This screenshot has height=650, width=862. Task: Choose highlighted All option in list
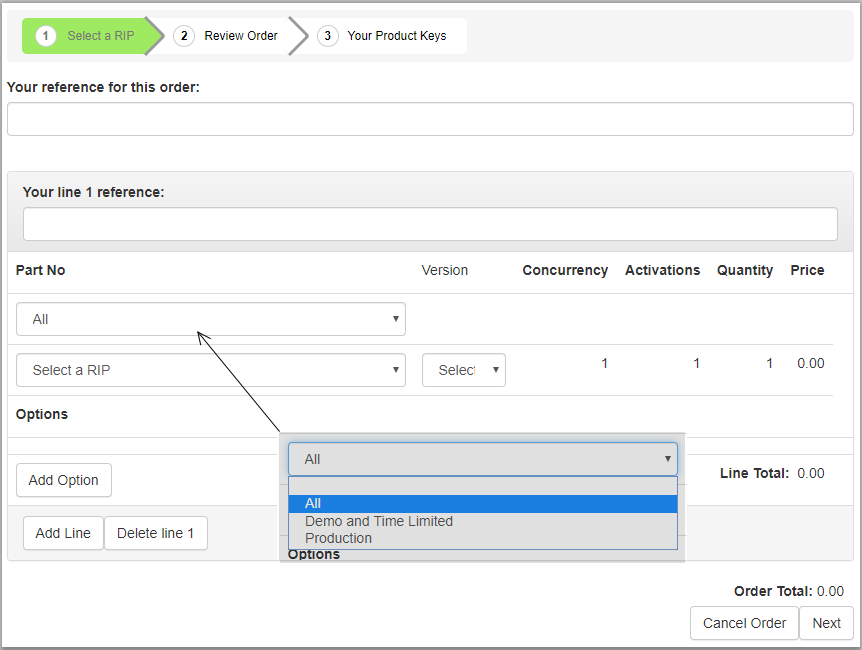click(x=482, y=503)
